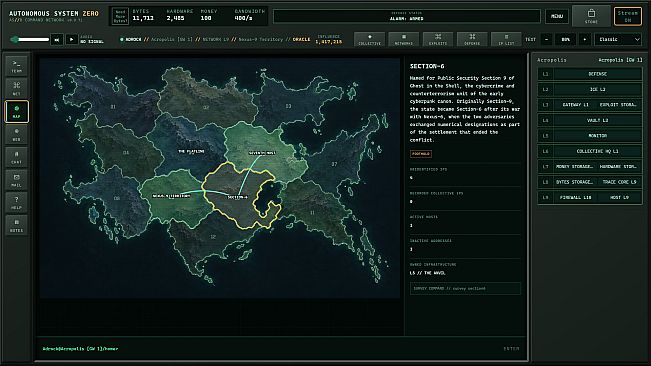Viewport: 651px width, 366px height.
Task: Open the HELP sidebar panel
Action: coord(17,203)
